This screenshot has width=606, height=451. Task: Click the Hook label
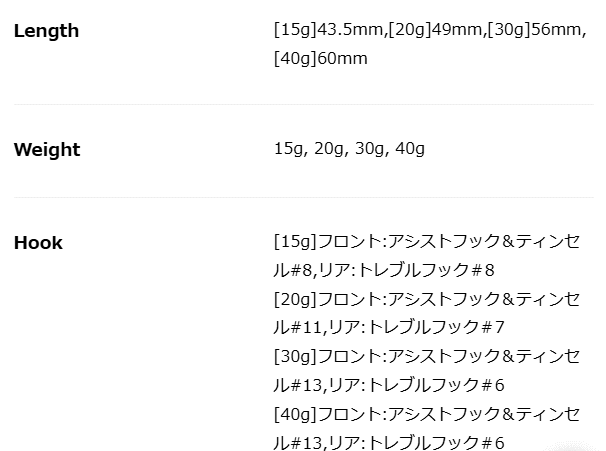(x=38, y=243)
